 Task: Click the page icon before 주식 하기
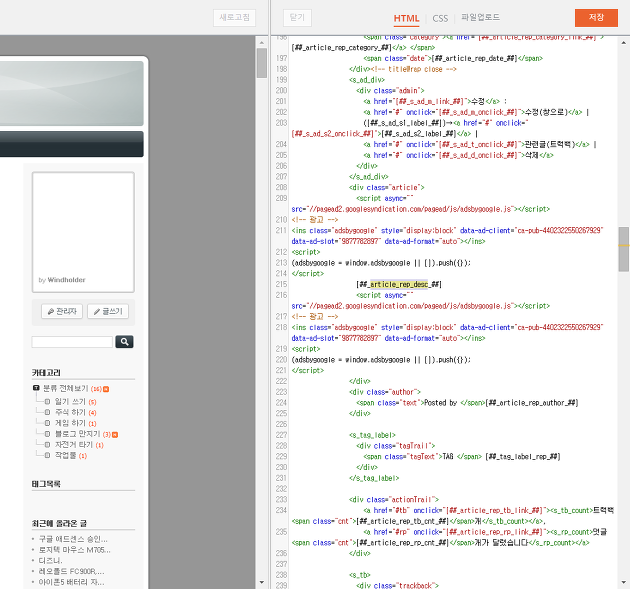[x=47, y=413]
